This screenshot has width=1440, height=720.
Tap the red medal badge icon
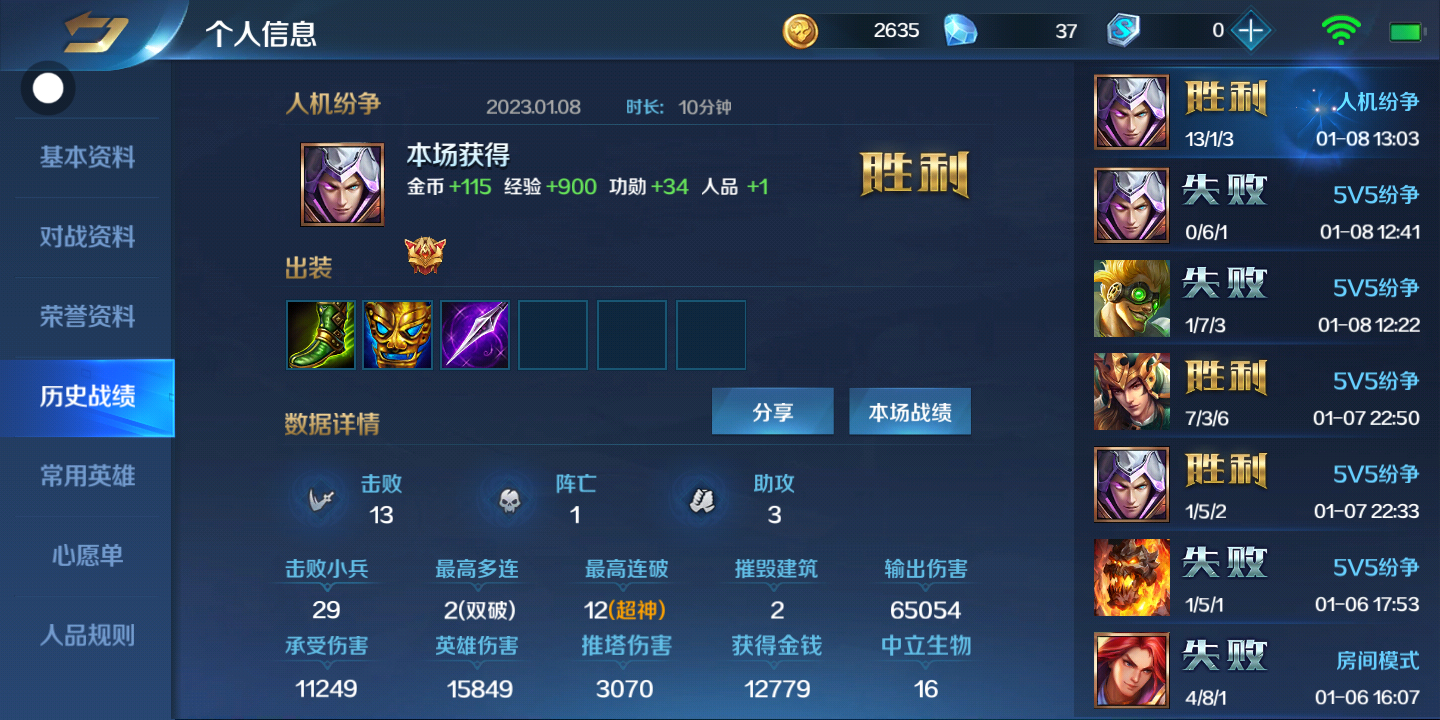(425, 256)
